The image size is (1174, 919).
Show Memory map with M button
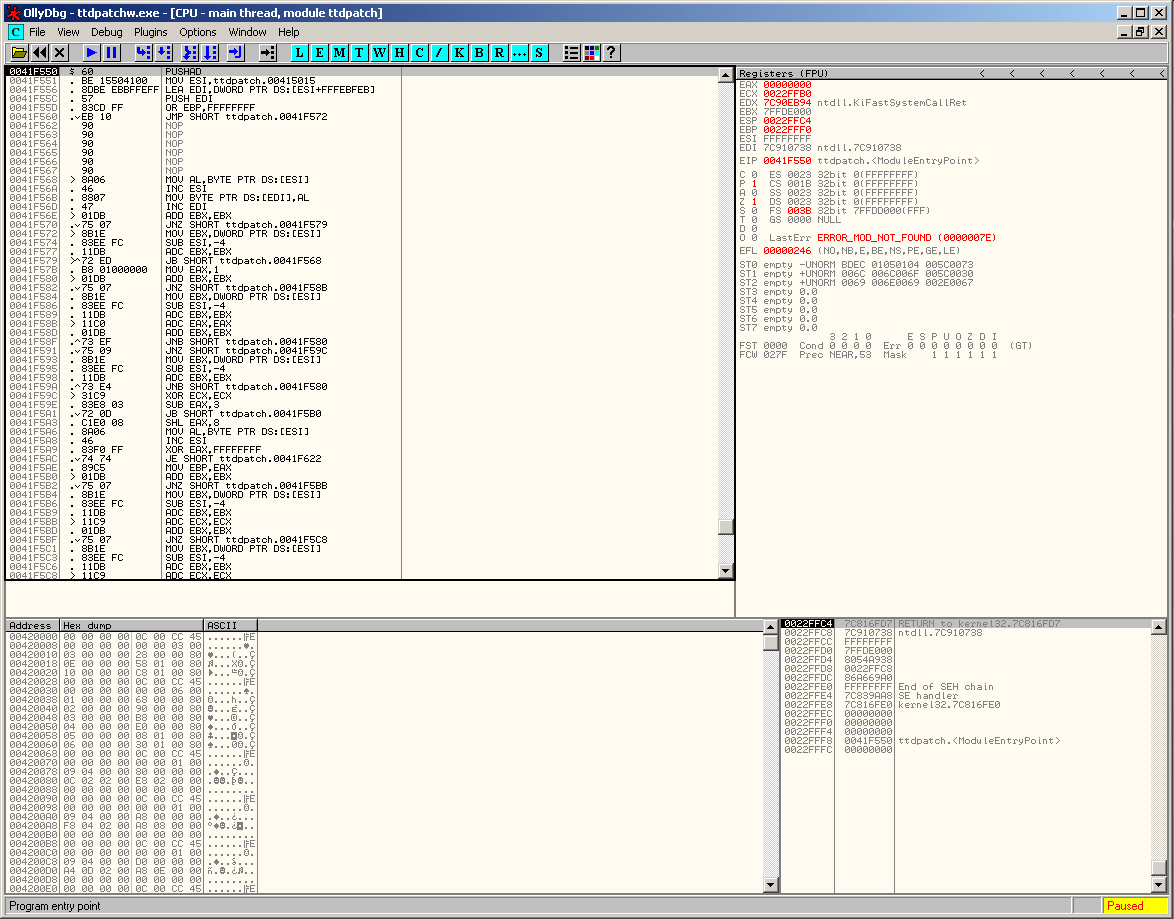pyautogui.click(x=340, y=52)
